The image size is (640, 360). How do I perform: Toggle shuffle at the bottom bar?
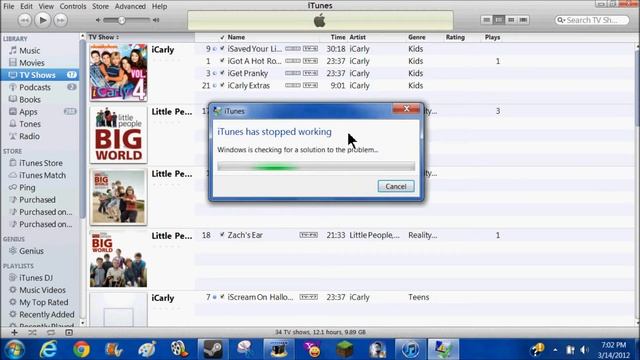[x=32, y=333]
